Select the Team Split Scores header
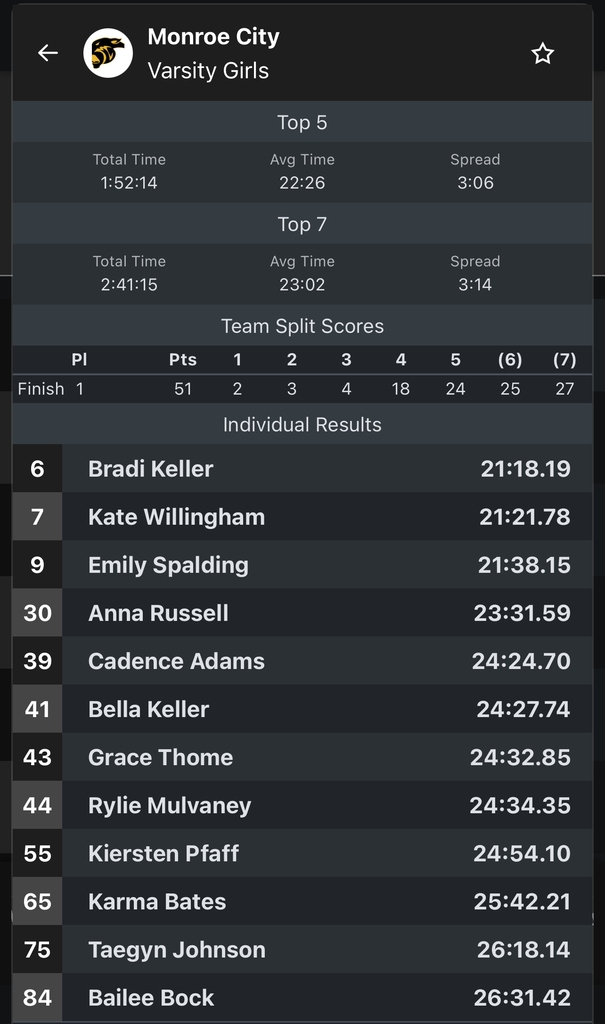 [x=302, y=326]
